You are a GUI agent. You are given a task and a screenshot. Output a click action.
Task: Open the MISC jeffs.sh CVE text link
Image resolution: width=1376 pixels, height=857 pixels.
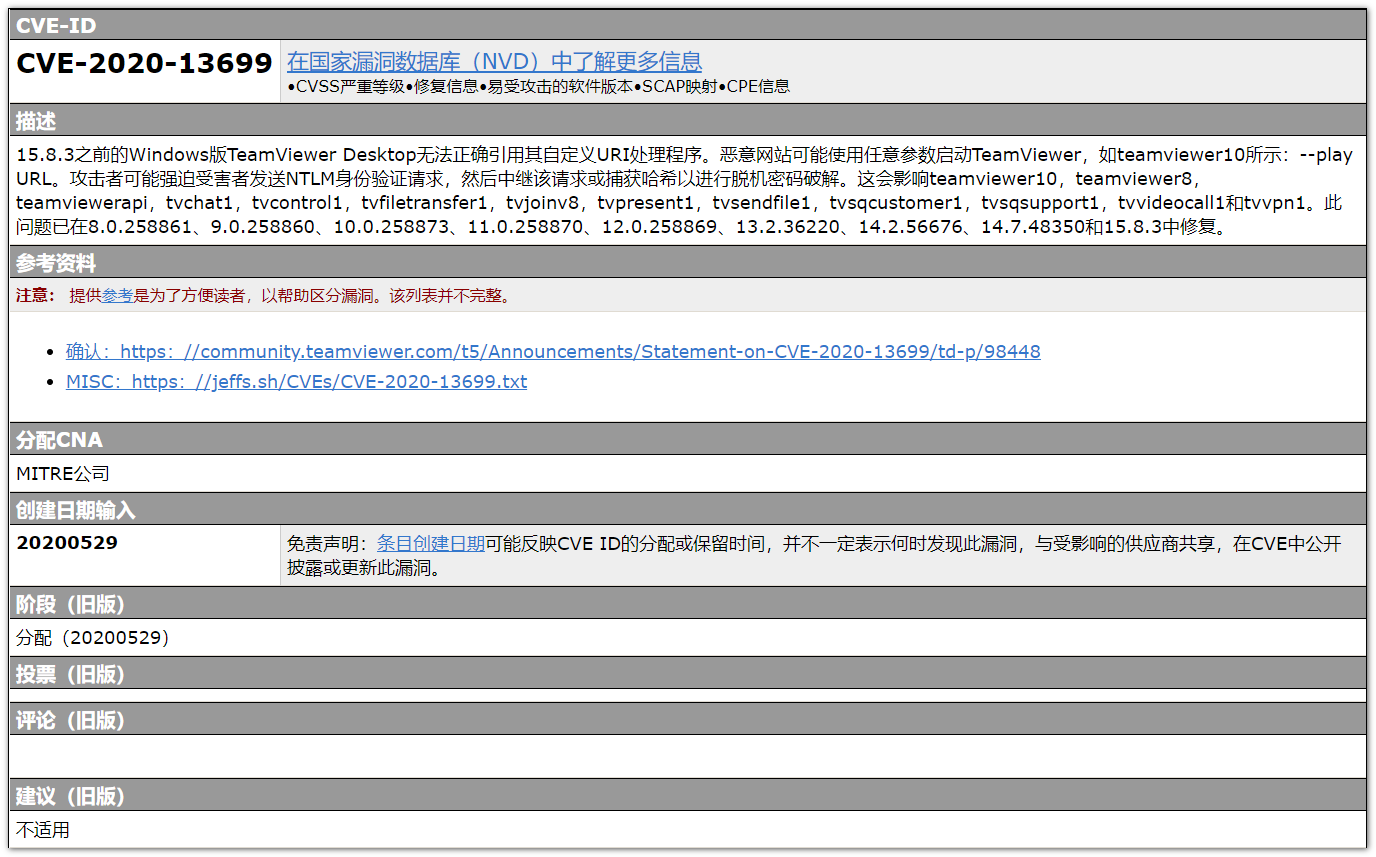[296, 382]
